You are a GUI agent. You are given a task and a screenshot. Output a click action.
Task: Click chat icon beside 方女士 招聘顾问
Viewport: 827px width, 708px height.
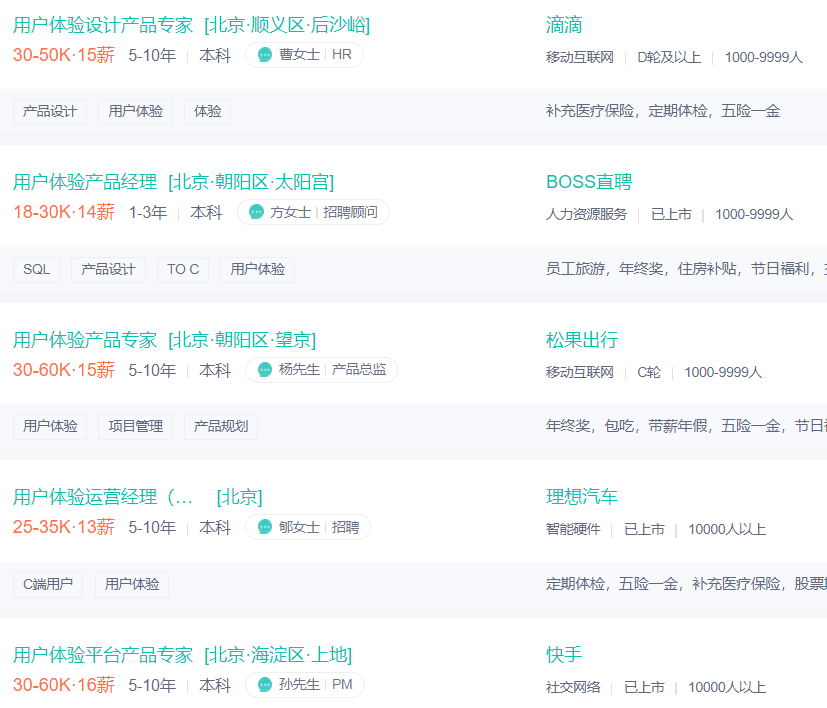point(256,212)
